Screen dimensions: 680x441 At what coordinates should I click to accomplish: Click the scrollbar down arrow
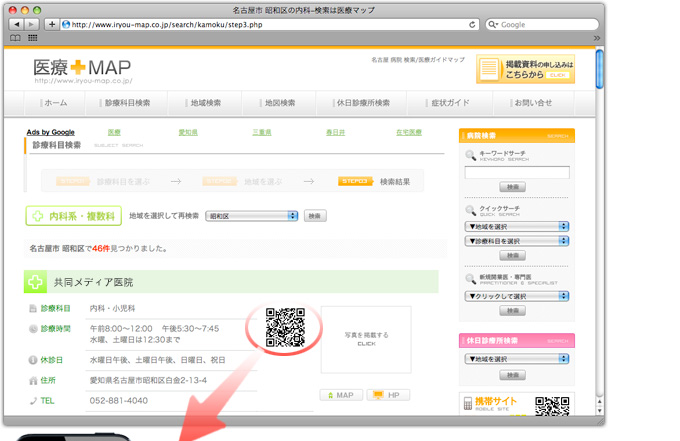coord(599,410)
